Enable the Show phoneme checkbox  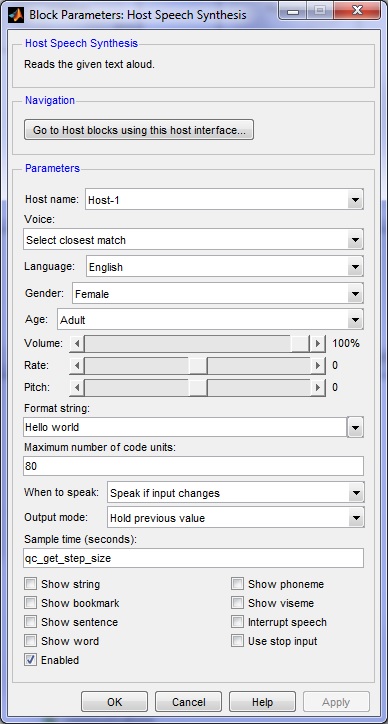(237, 584)
